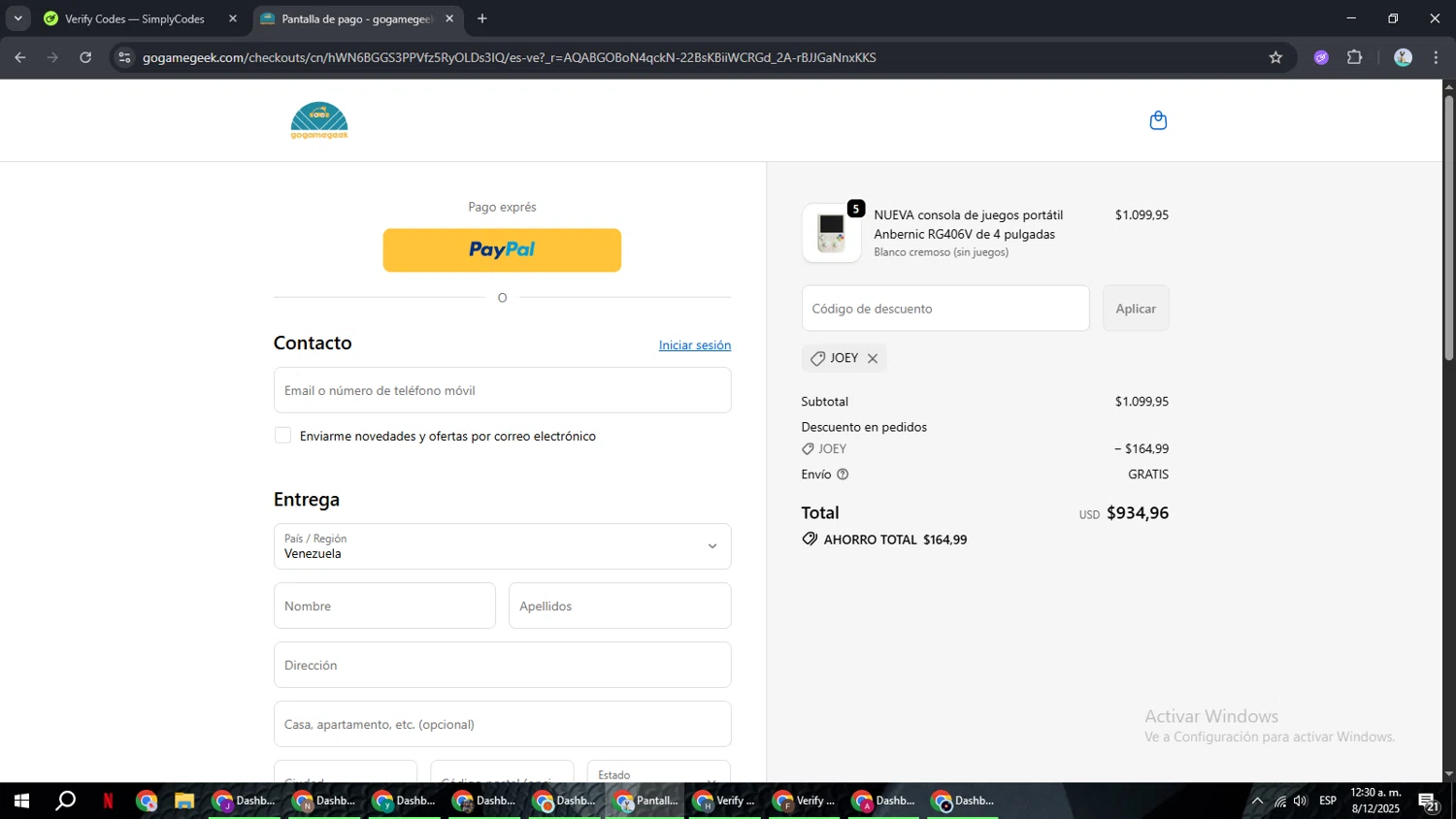
Task: Close the Verify Codes SimplyCodes tab
Action: click(233, 18)
